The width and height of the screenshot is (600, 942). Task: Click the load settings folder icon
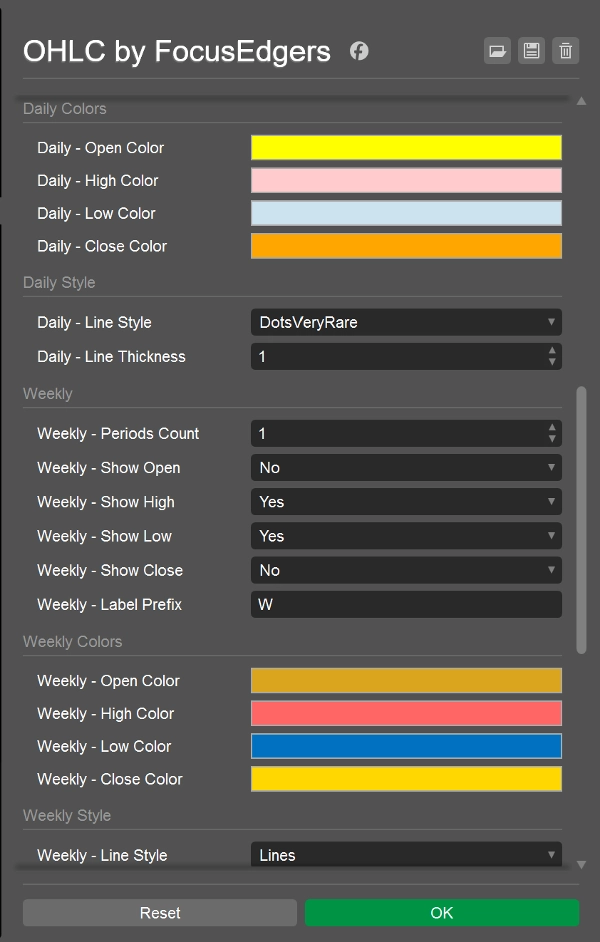[497, 51]
